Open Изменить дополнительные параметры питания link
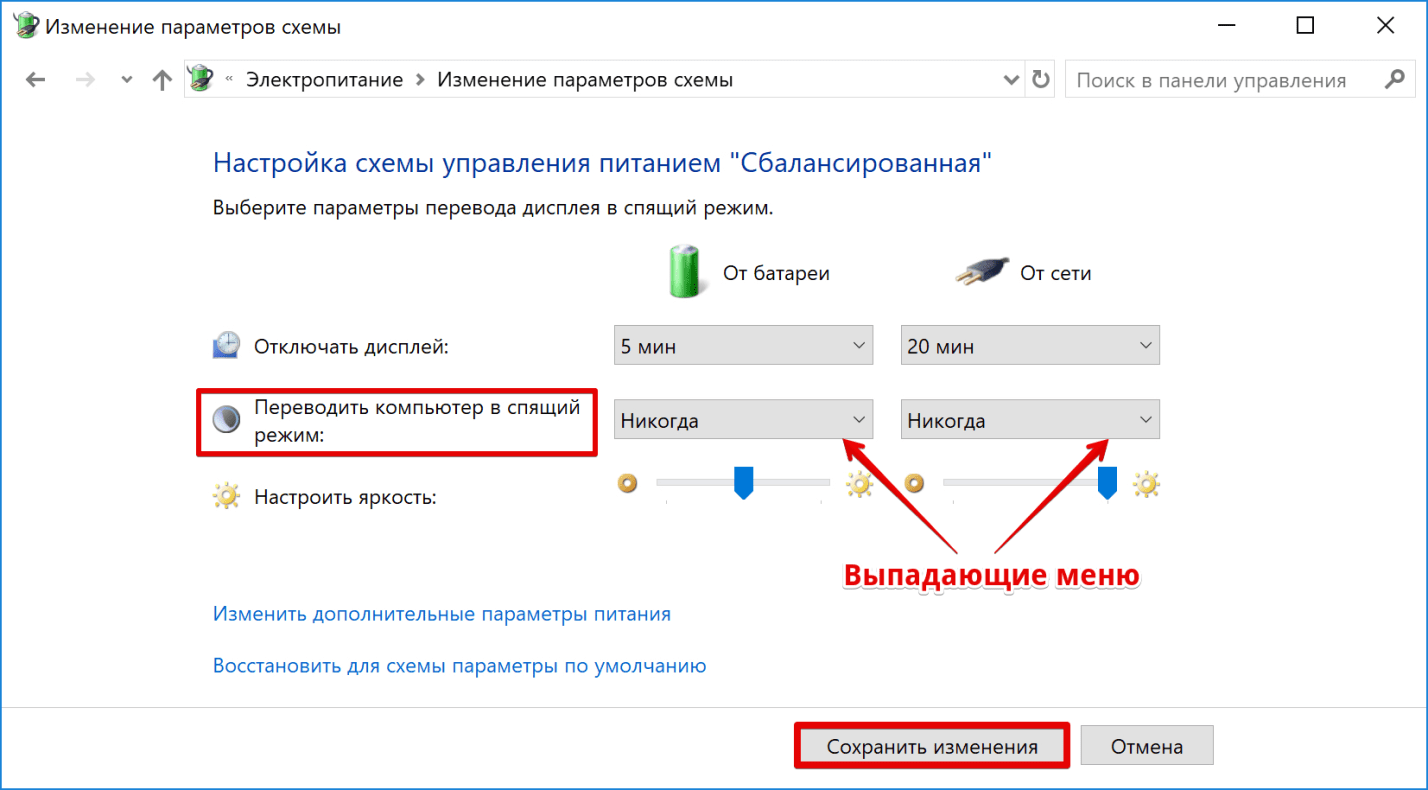Viewport: 1428px width, 790px height. pos(441,614)
